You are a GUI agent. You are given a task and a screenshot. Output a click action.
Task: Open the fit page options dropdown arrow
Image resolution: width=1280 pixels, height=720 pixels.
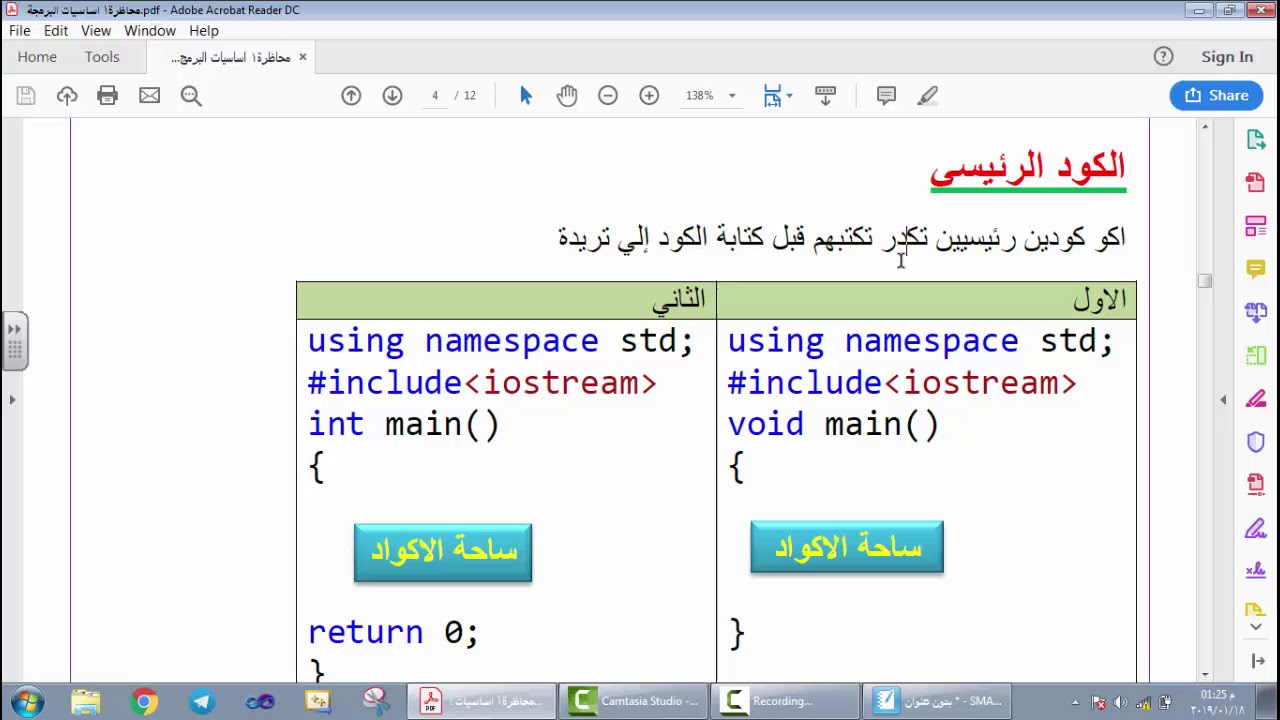[x=790, y=96]
